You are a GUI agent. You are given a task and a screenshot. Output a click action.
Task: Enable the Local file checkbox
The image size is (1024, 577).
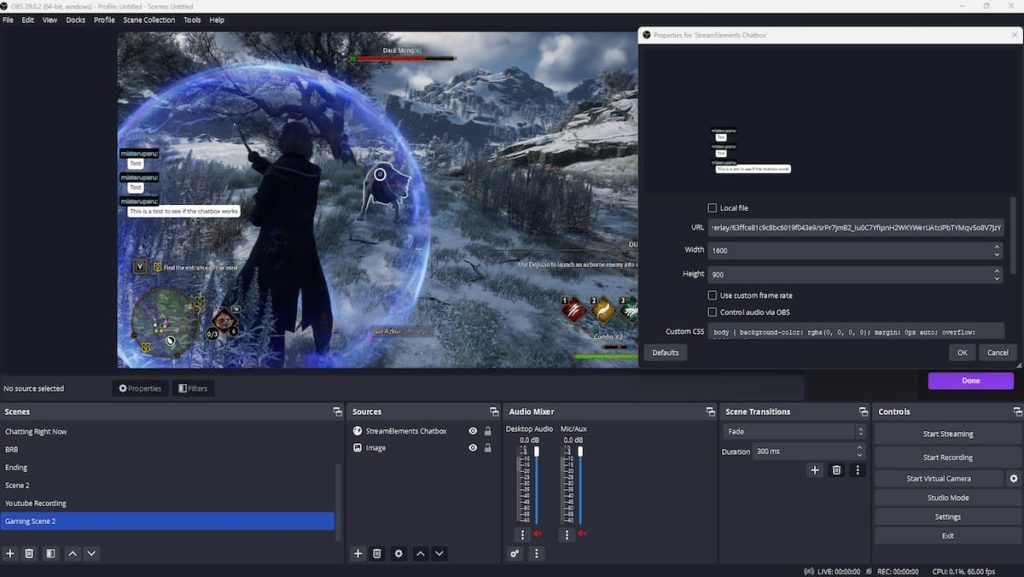pos(712,208)
